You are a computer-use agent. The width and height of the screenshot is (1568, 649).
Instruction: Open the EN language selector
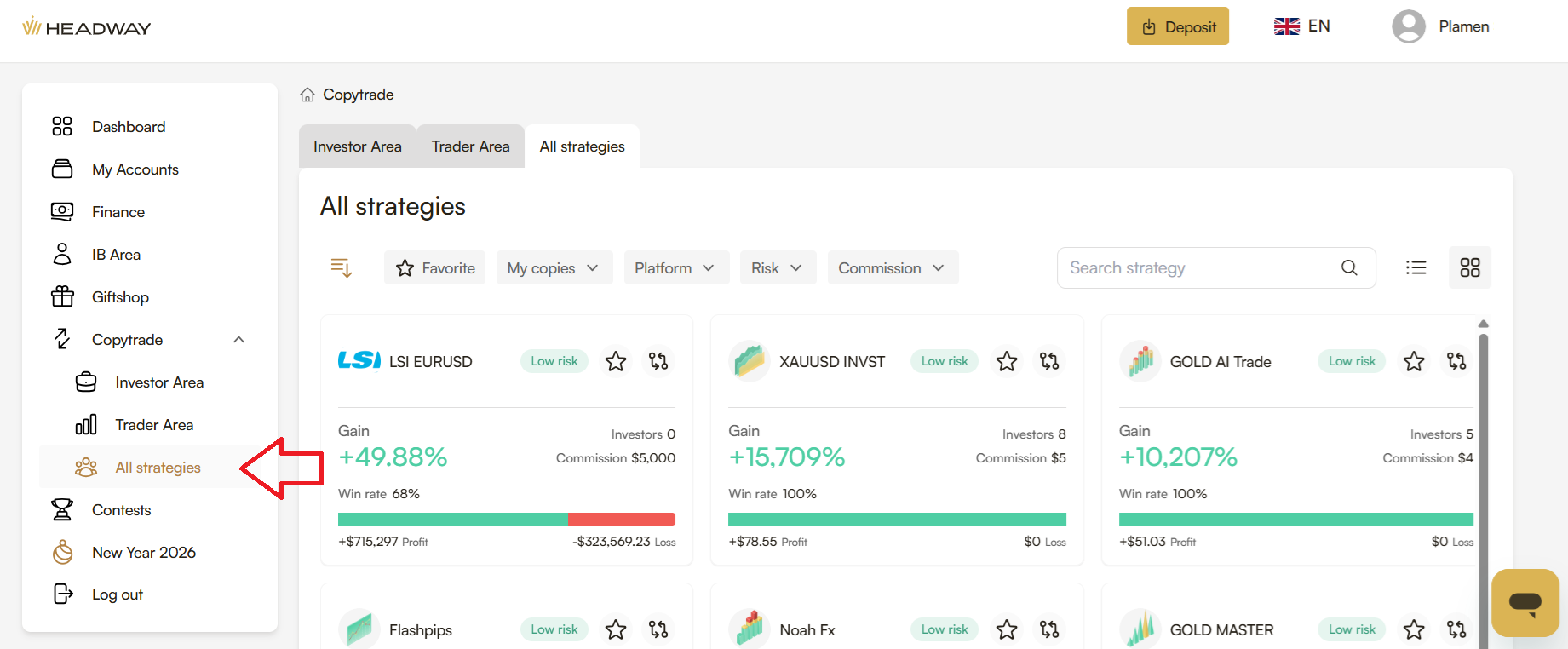coord(1302,26)
